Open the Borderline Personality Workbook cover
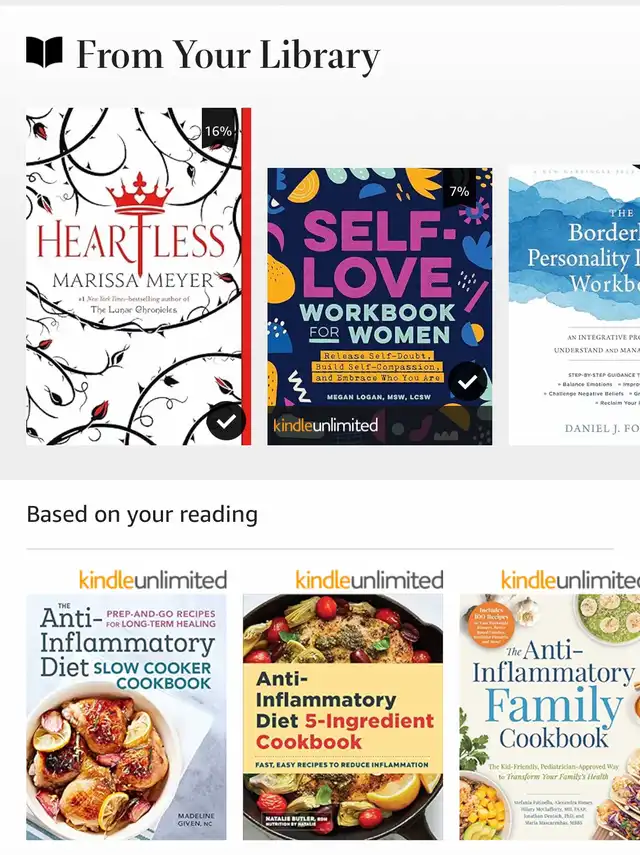Screen dimensions: 640x855 [x=575, y=305]
